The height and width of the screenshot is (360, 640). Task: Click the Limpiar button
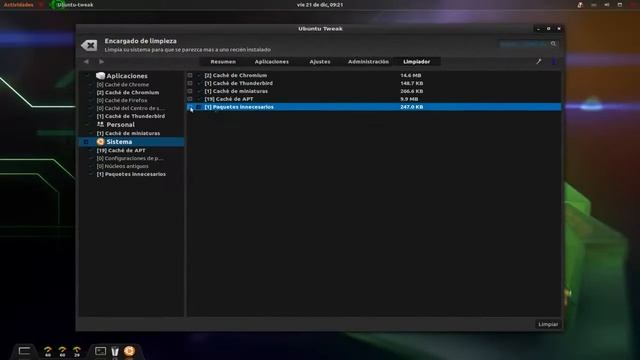(x=548, y=324)
